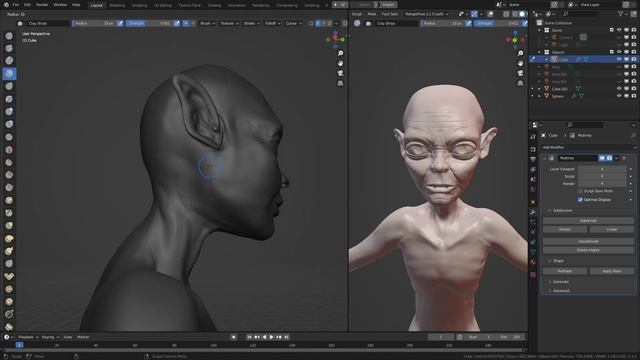Open the Cursor dropdown
This screenshot has width=640, height=360.
(293, 23)
